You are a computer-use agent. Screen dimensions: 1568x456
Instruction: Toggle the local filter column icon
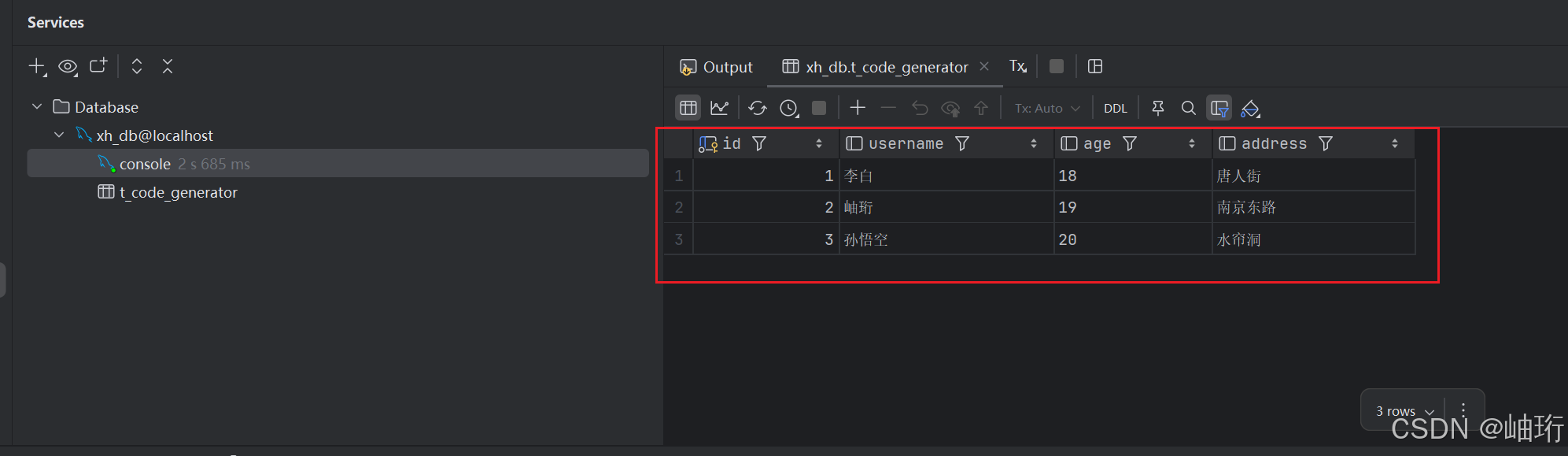pyautogui.click(x=1219, y=108)
